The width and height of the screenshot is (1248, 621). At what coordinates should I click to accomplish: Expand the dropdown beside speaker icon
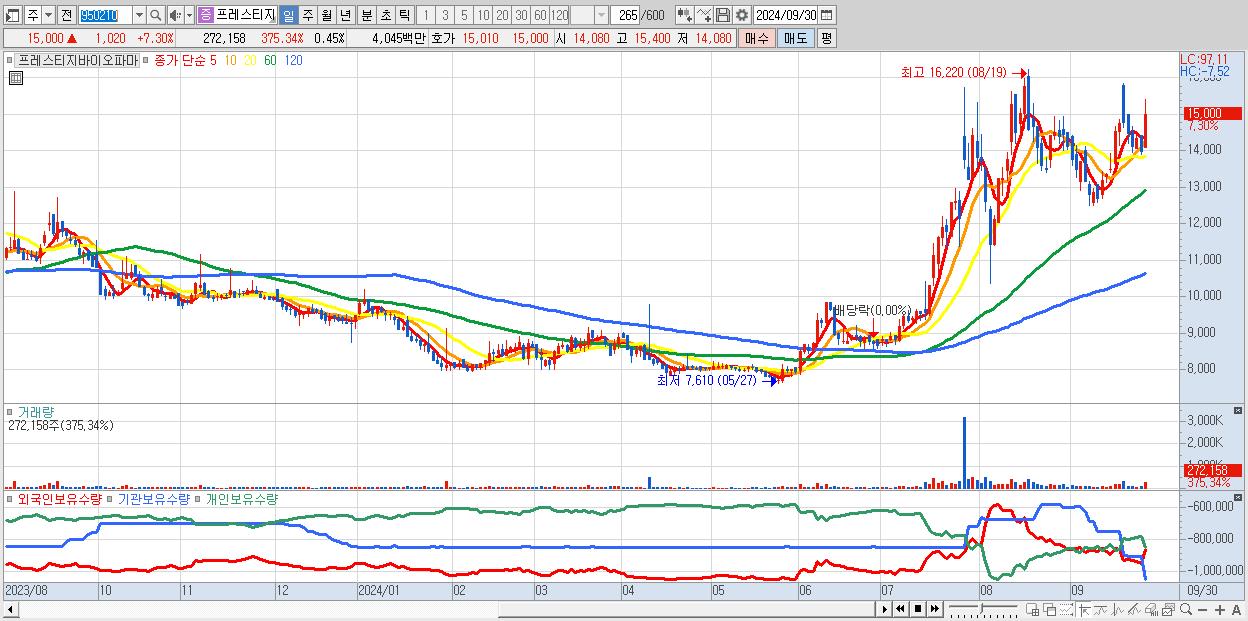189,15
